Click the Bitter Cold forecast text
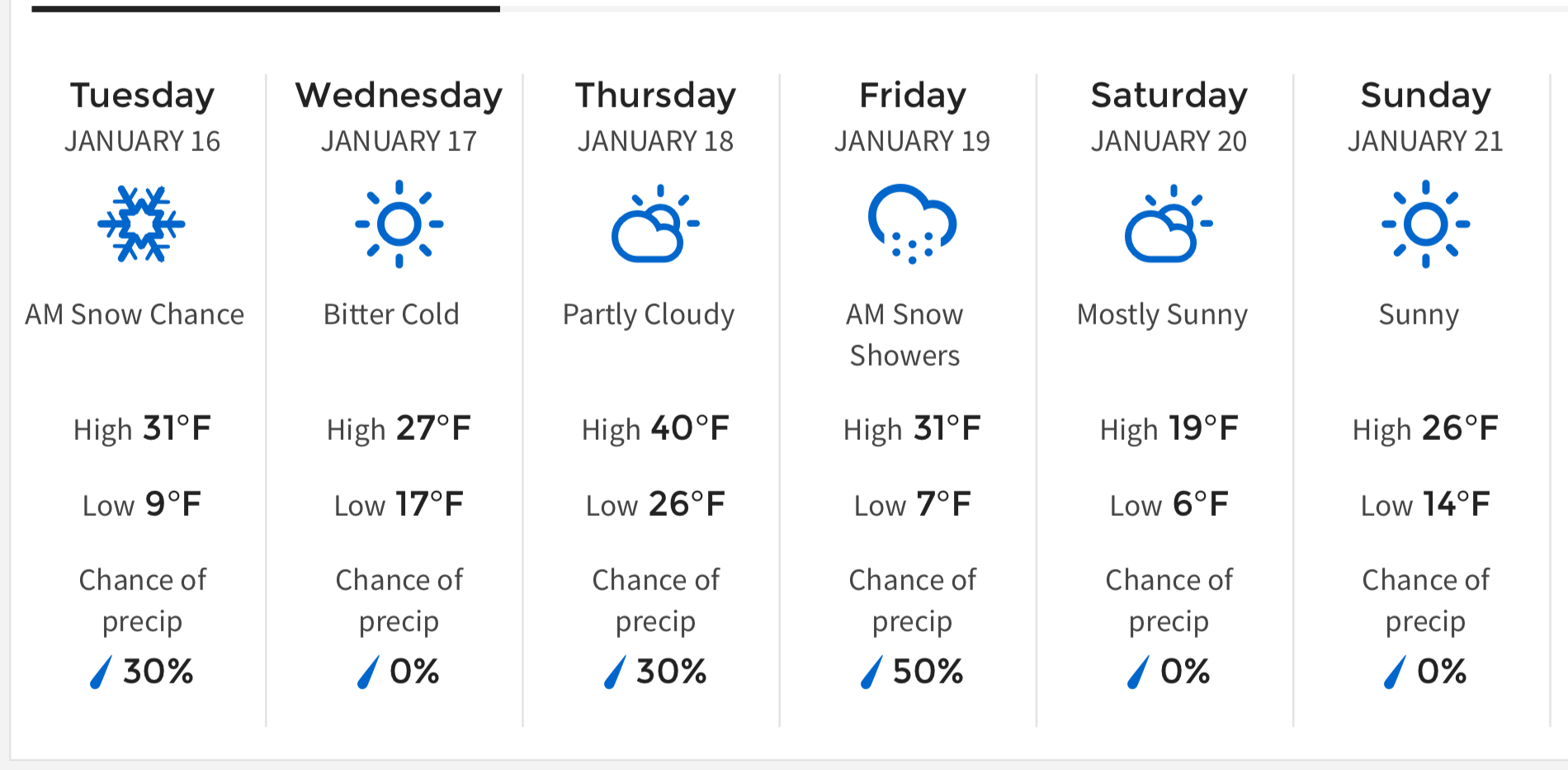The width and height of the screenshot is (1568, 770). pyautogui.click(x=391, y=314)
